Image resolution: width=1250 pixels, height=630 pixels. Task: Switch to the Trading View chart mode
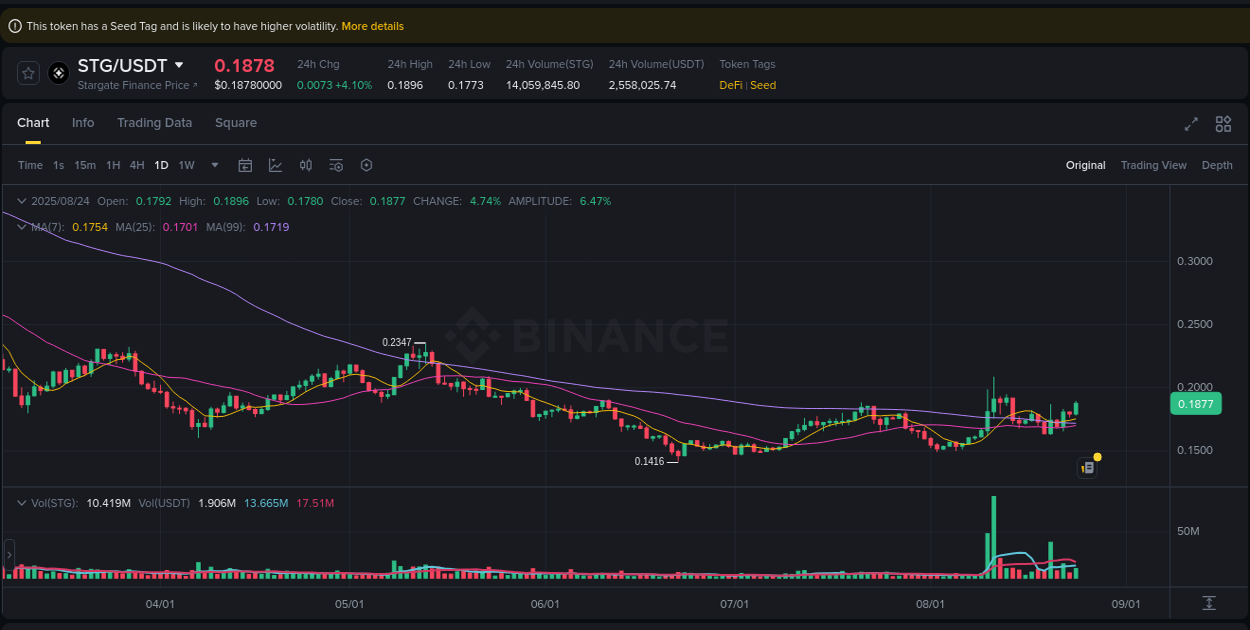pyautogui.click(x=1153, y=165)
